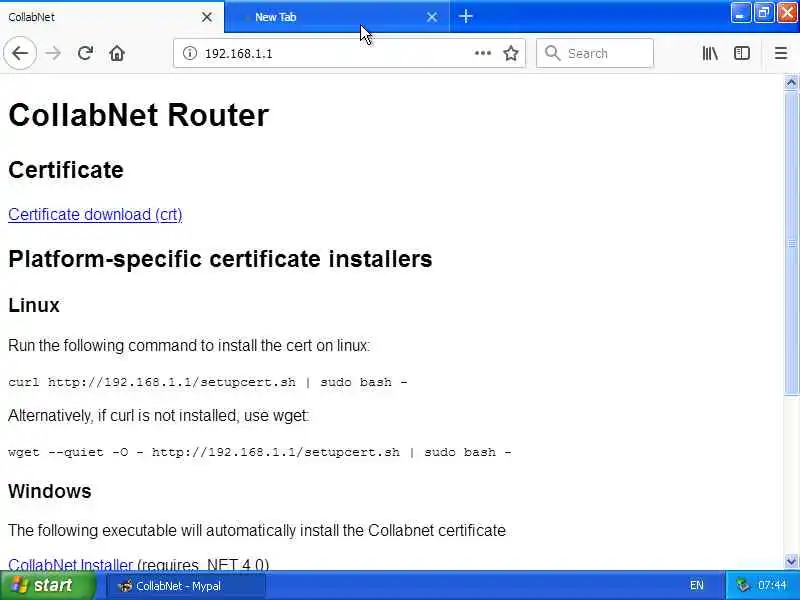Click the network tray icon
800x600 pixels.
(x=742, y=585)
